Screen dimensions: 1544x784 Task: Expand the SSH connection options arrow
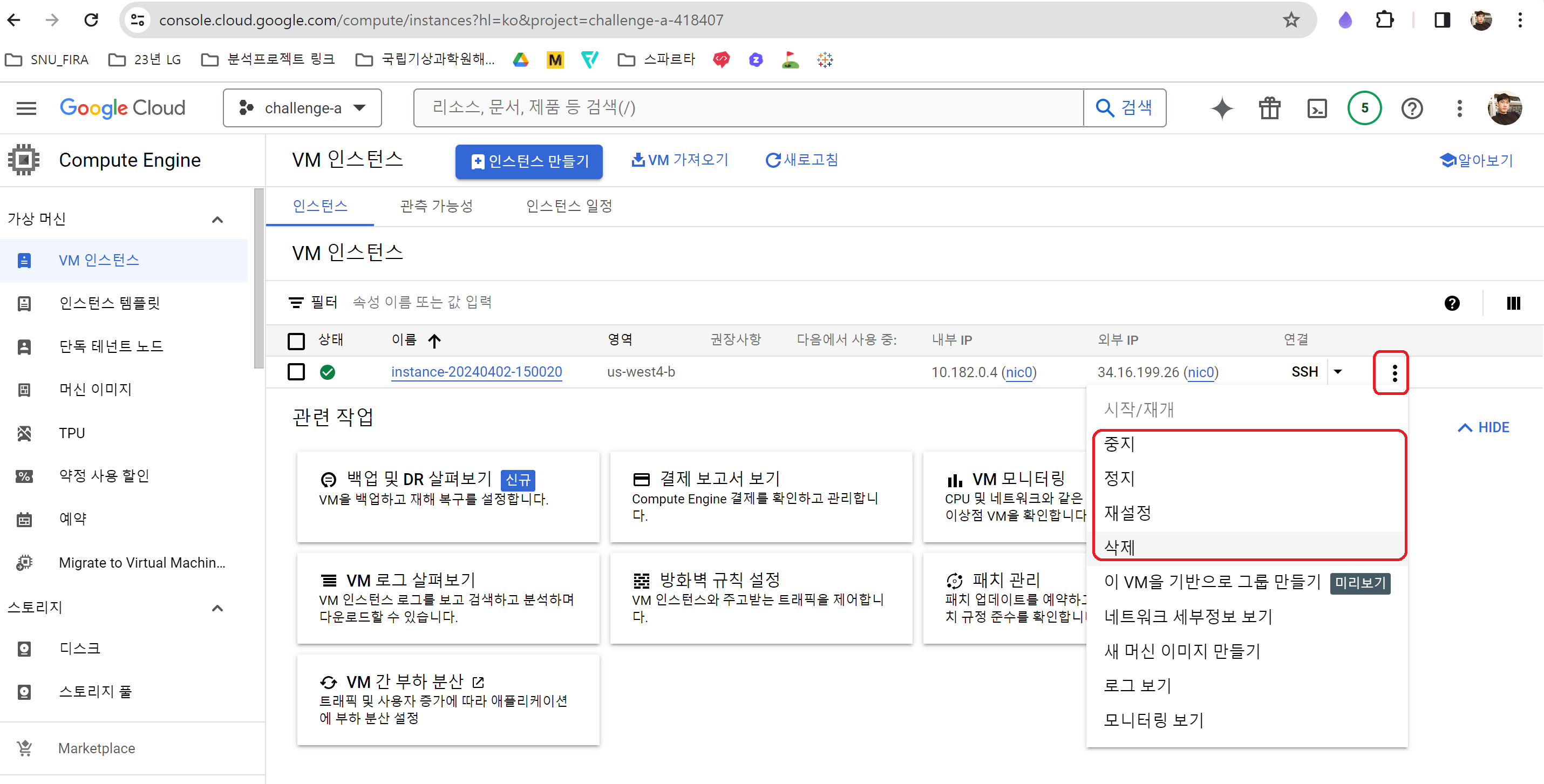click(1338, 372)
